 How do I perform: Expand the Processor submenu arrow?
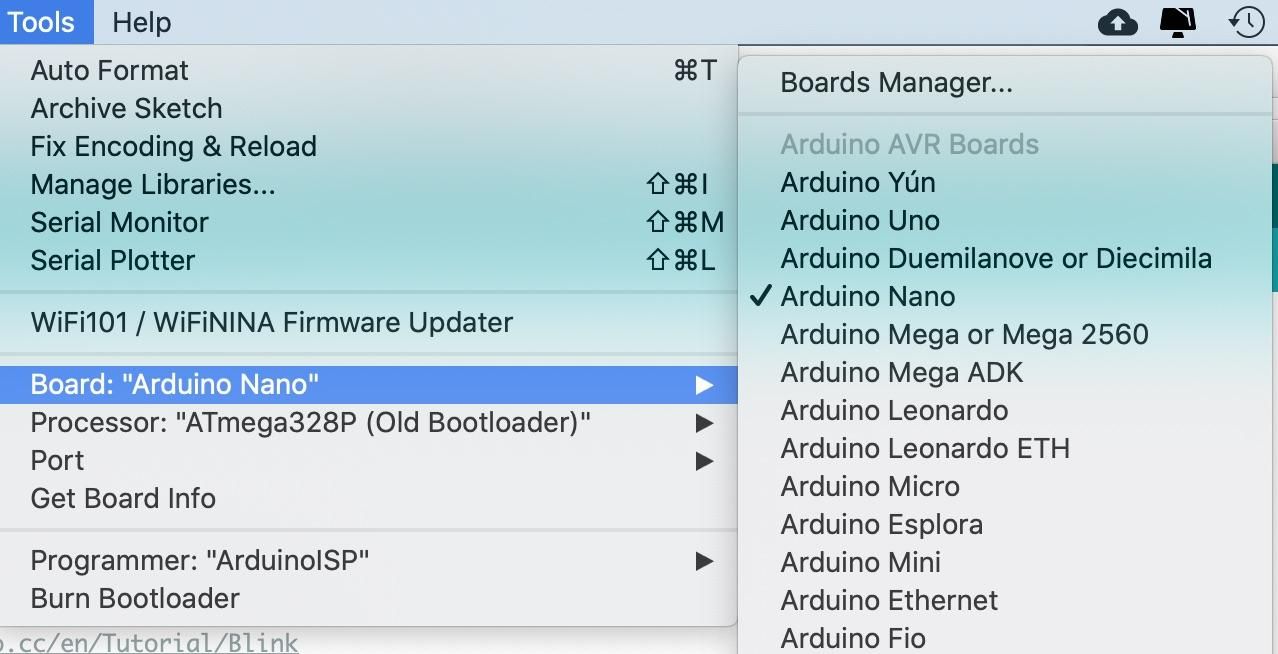(704, 423)
